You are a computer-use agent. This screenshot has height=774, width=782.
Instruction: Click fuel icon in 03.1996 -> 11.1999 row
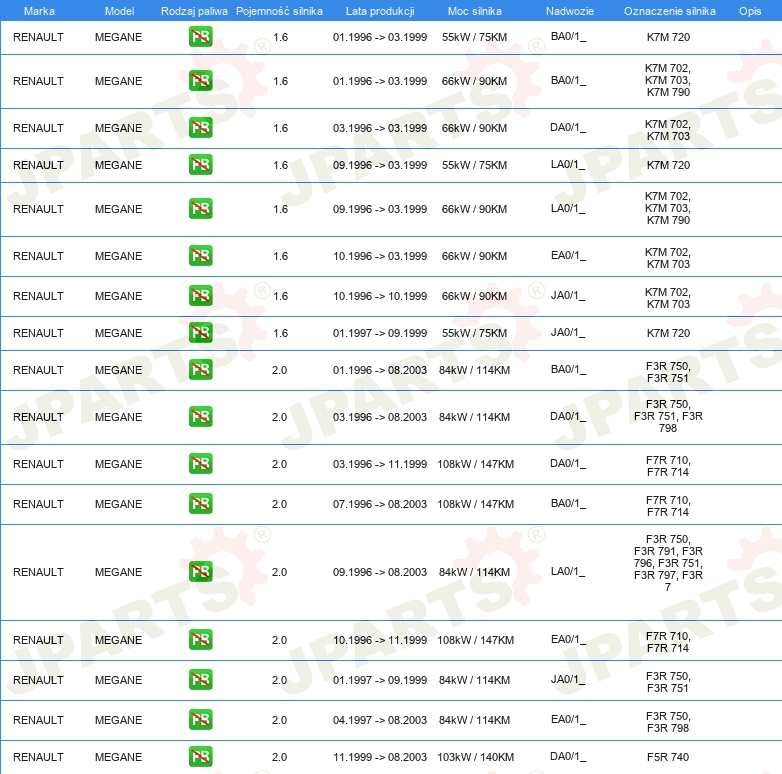[200, 463]
